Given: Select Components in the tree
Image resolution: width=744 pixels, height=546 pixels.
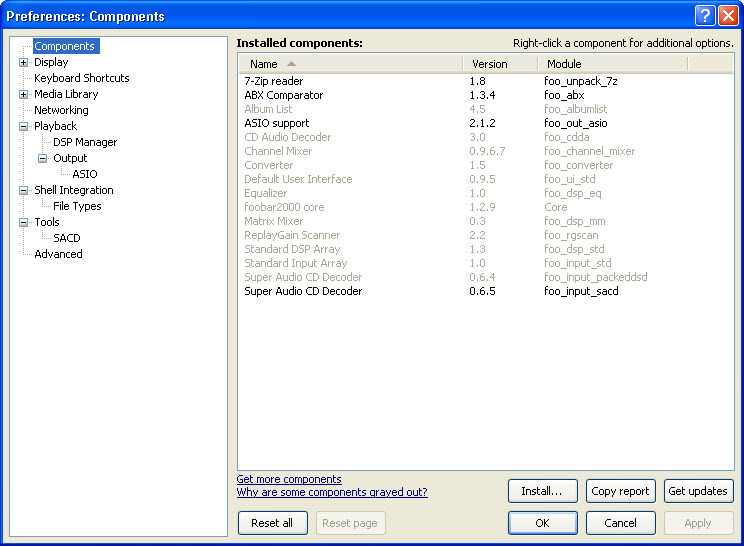Looking at the screenshot, I should click(65, 46).
